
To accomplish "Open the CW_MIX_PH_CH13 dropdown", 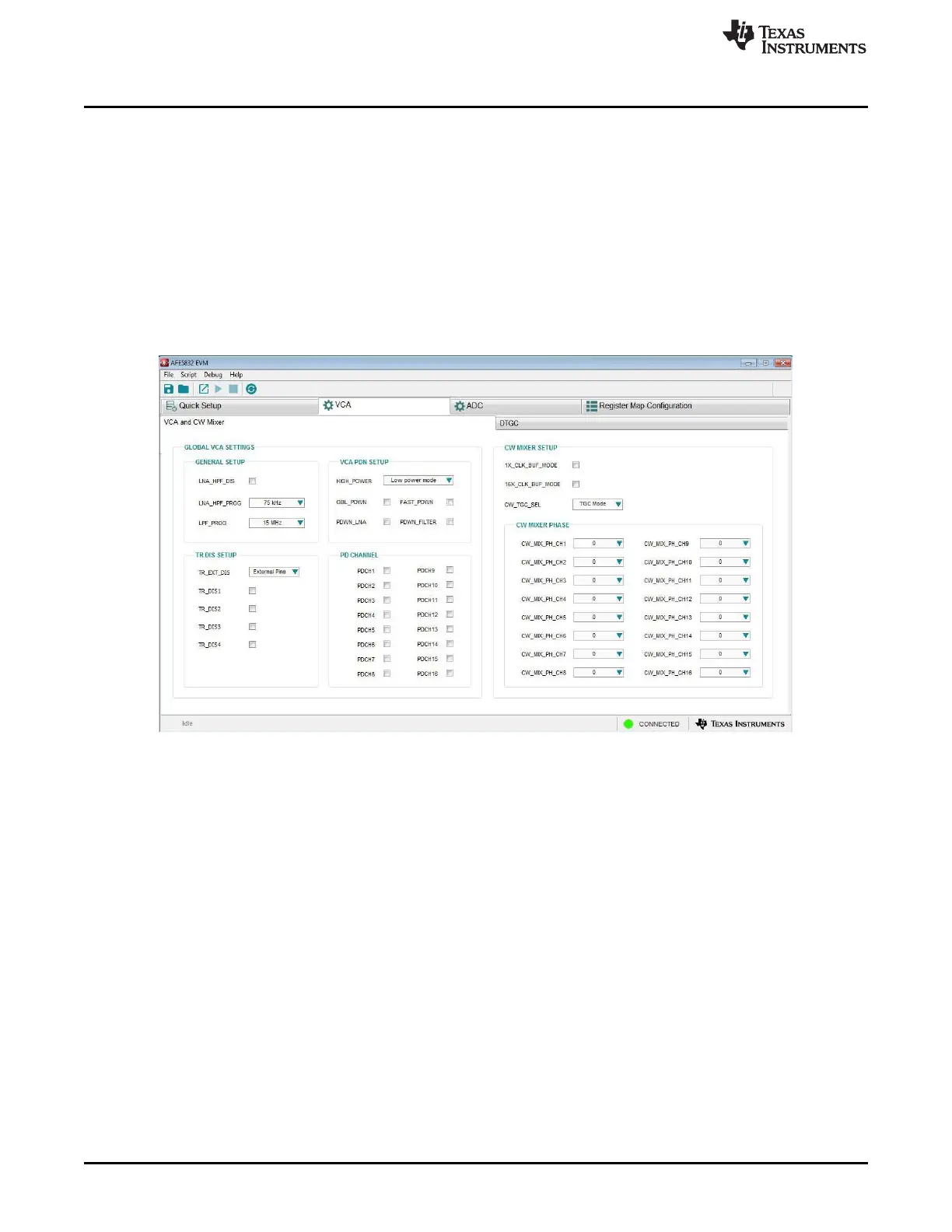I will pos(726,618).
